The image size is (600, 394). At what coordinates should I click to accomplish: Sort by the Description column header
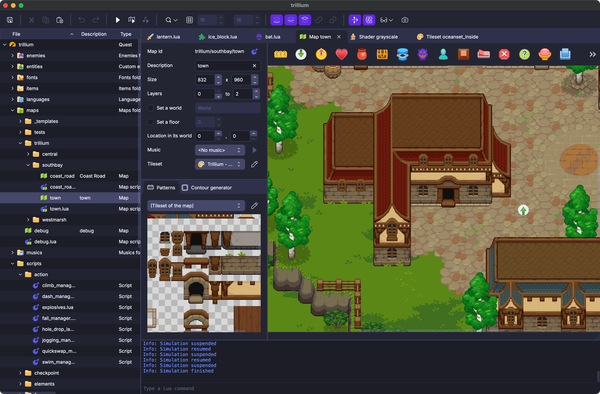(x=94, y=34)
